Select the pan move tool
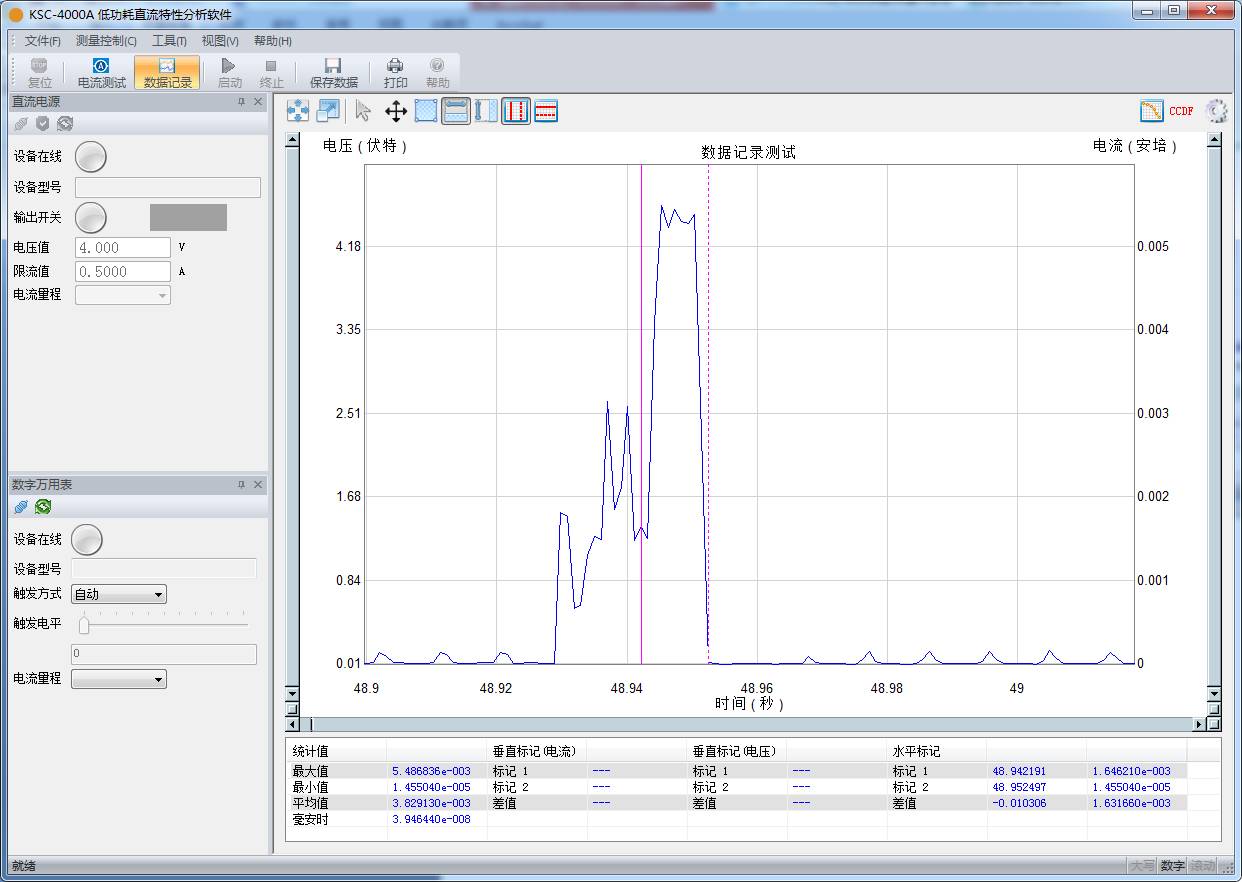The height and width of the screenshot is (882, 1242). pyautogui.click(x=396, y=111)
